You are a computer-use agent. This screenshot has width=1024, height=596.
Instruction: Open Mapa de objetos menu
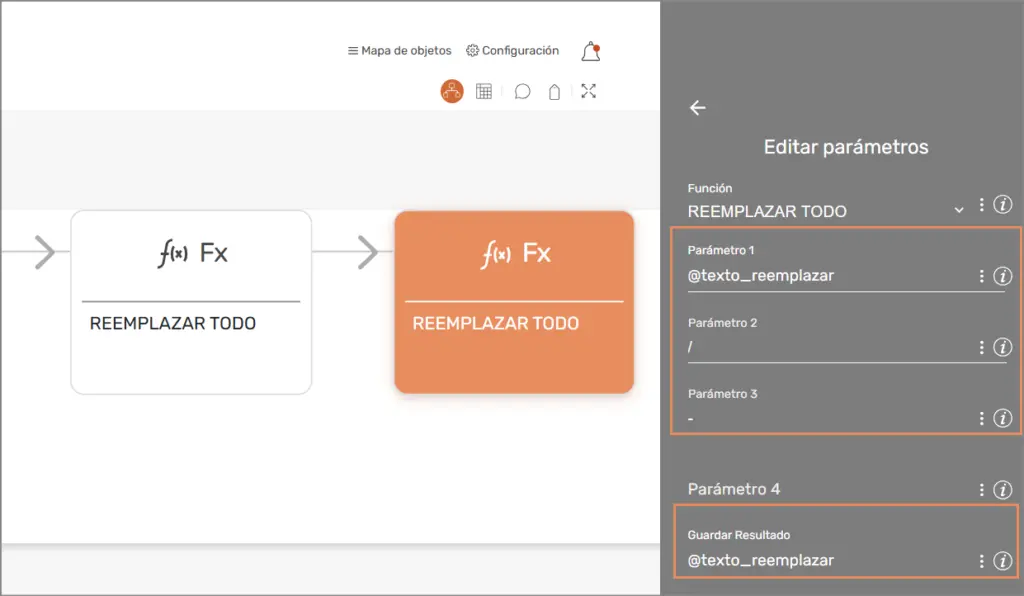(x=399, y=51)
